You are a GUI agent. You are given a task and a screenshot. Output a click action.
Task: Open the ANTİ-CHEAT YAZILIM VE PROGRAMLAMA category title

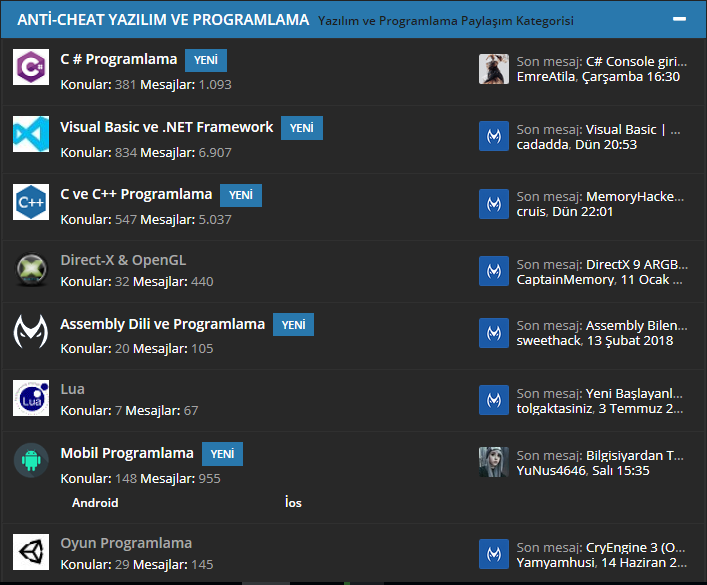point(163,20)
